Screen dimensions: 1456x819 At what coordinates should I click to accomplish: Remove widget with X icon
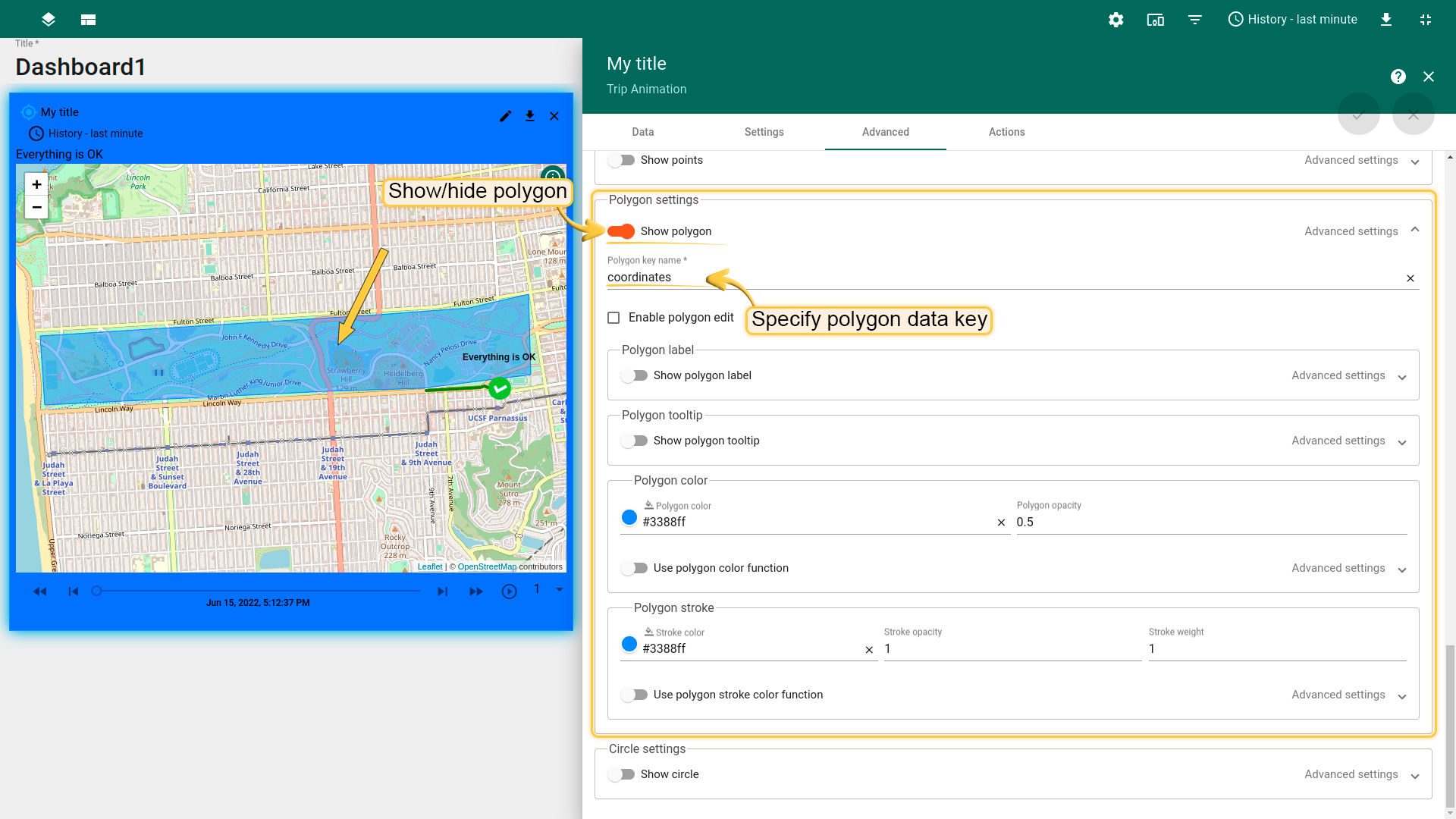(554, 116)
